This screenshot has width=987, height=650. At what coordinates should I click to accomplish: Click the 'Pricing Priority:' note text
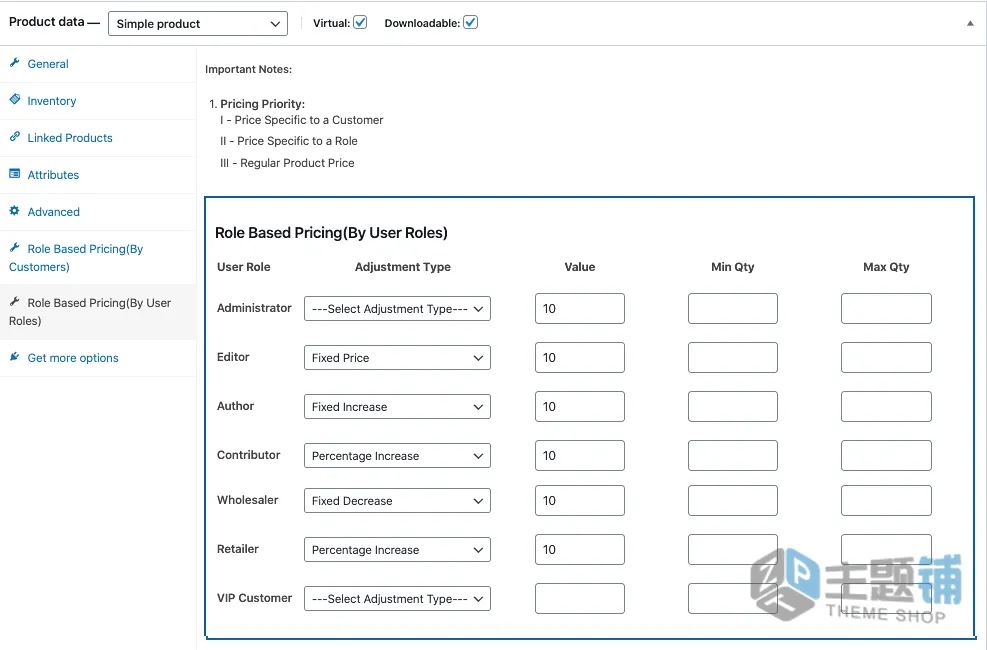click(x=262, y=104)
